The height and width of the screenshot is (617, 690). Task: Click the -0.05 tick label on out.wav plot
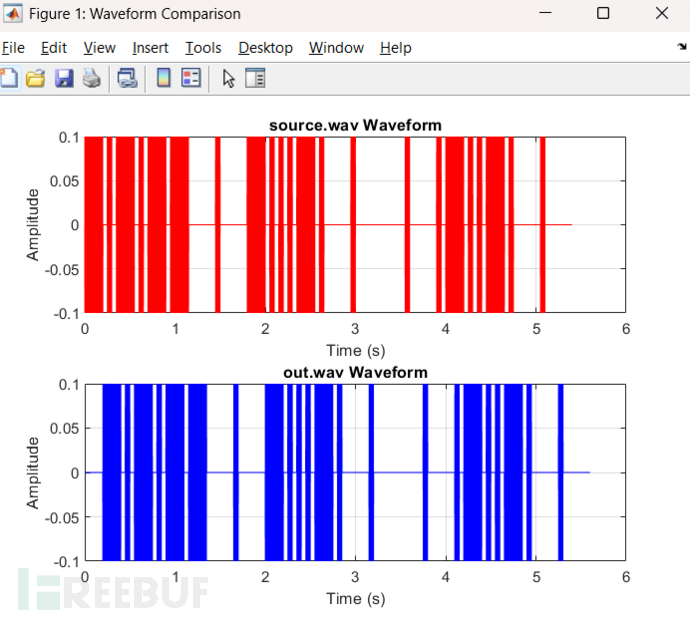(62, 518)
